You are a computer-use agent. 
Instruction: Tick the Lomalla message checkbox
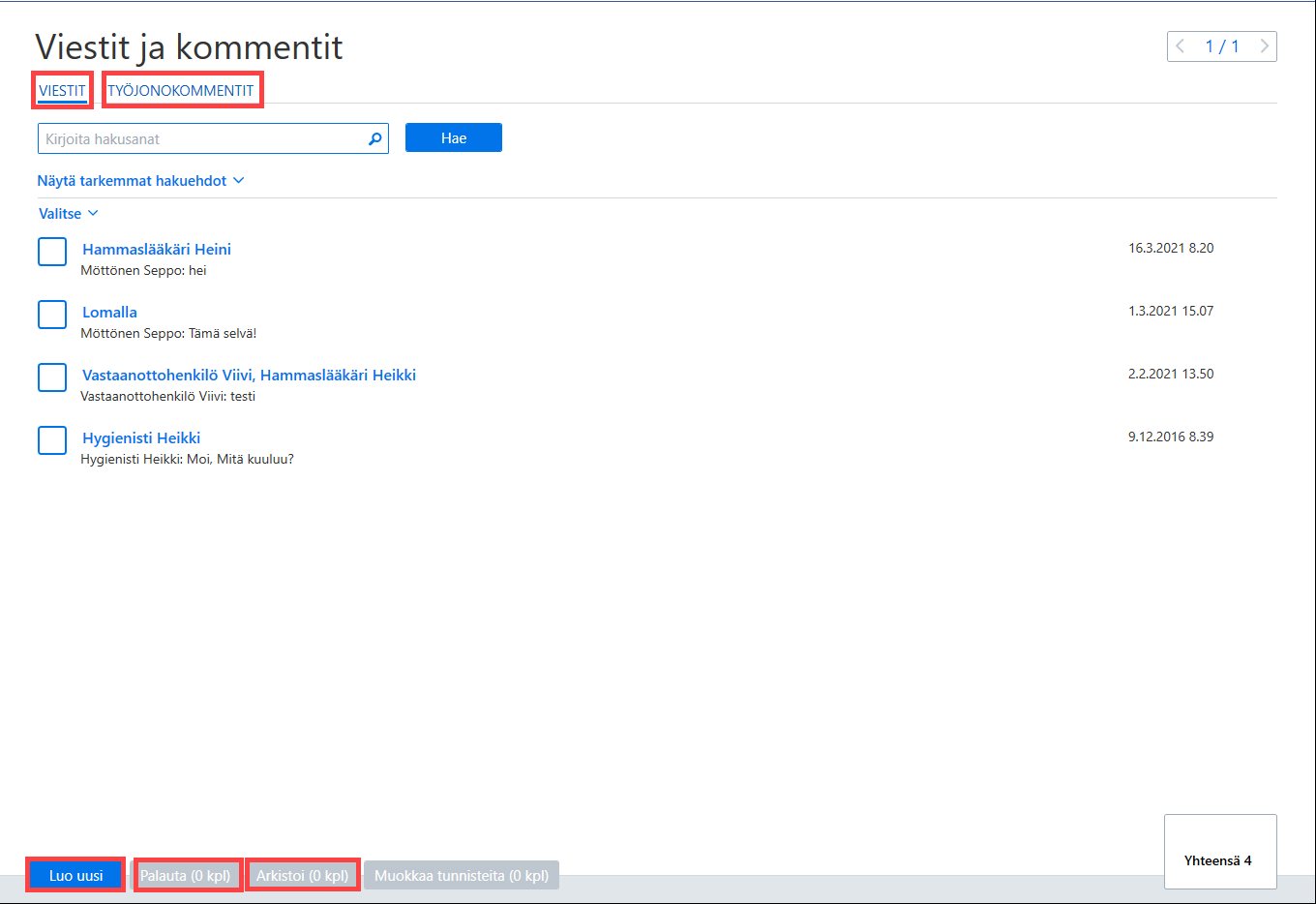coord(52,315)
